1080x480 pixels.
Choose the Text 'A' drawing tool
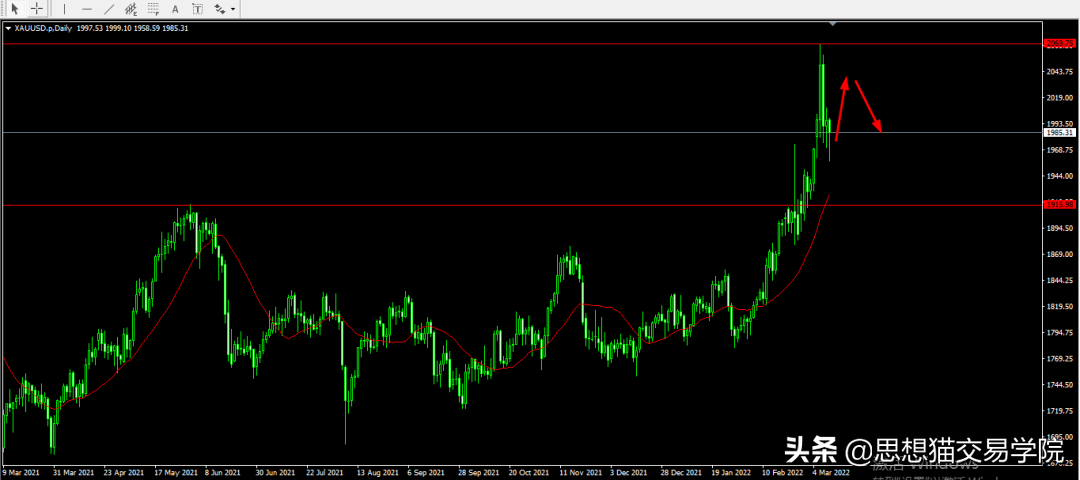[175, 9]
